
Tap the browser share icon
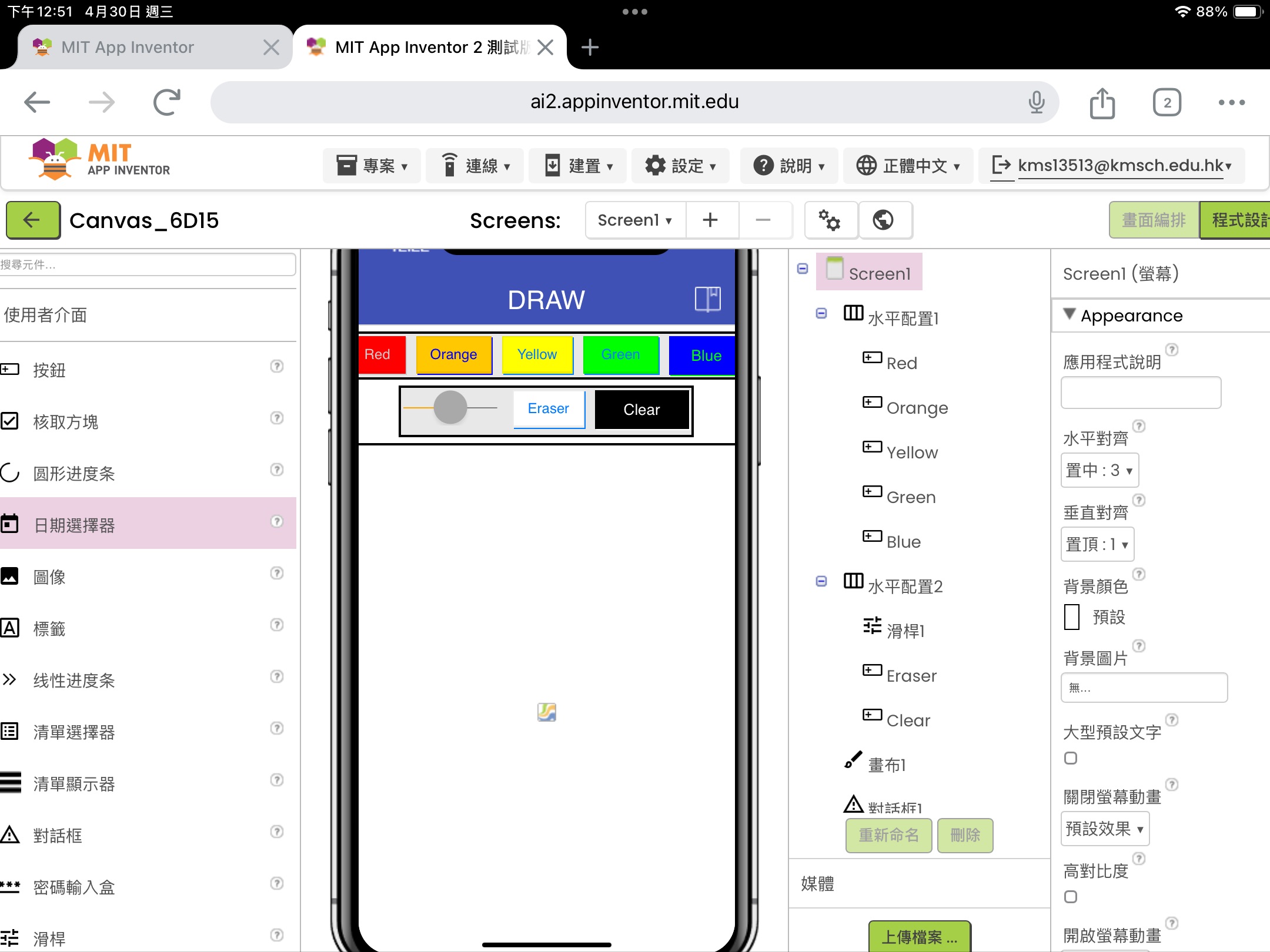tap(1102, 103)
